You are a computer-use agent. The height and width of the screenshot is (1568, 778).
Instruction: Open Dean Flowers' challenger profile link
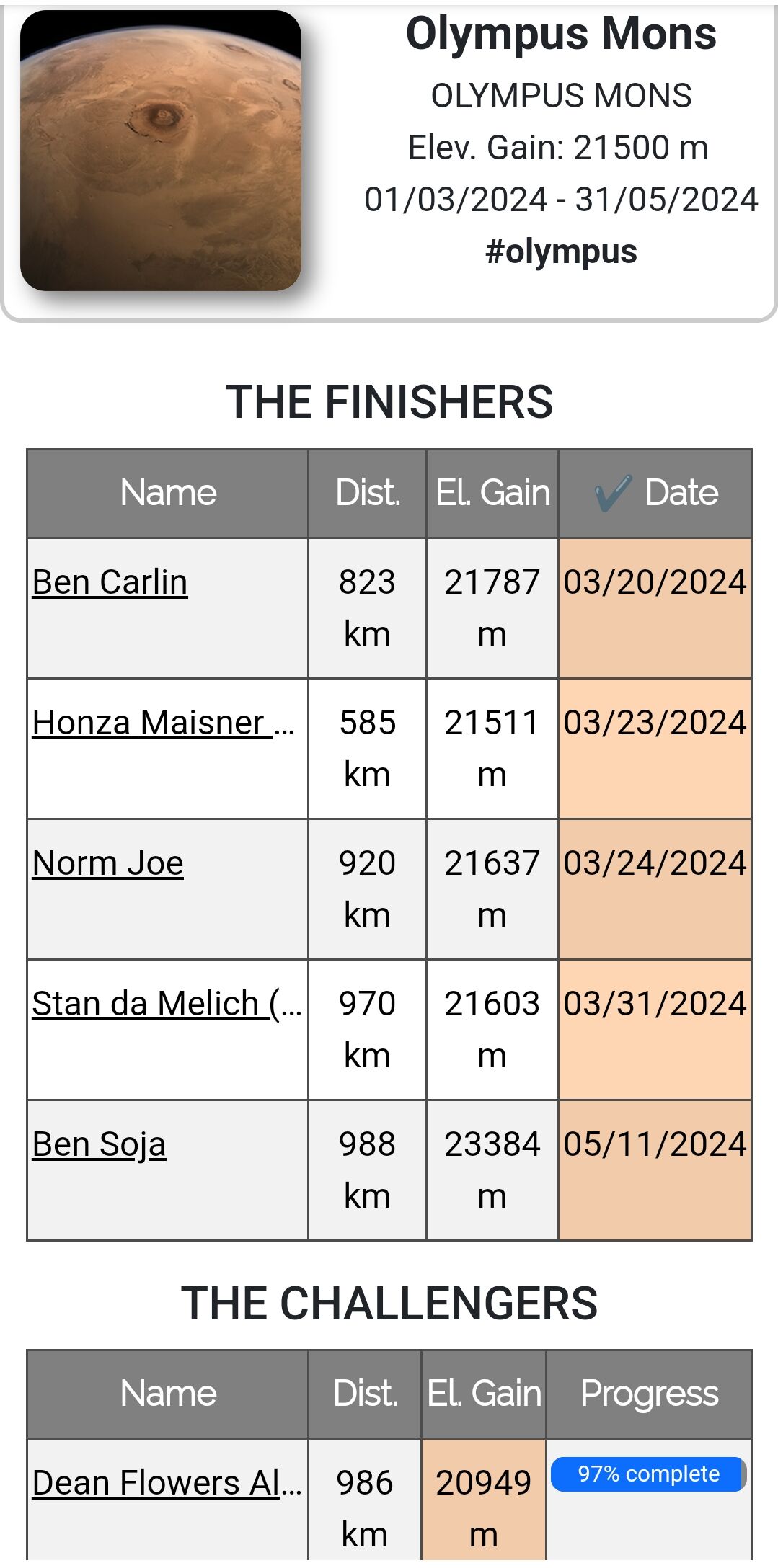pos(167,1483)
